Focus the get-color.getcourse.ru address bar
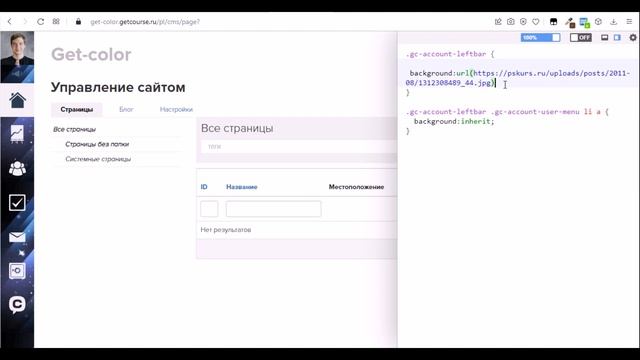 point(145,22)
